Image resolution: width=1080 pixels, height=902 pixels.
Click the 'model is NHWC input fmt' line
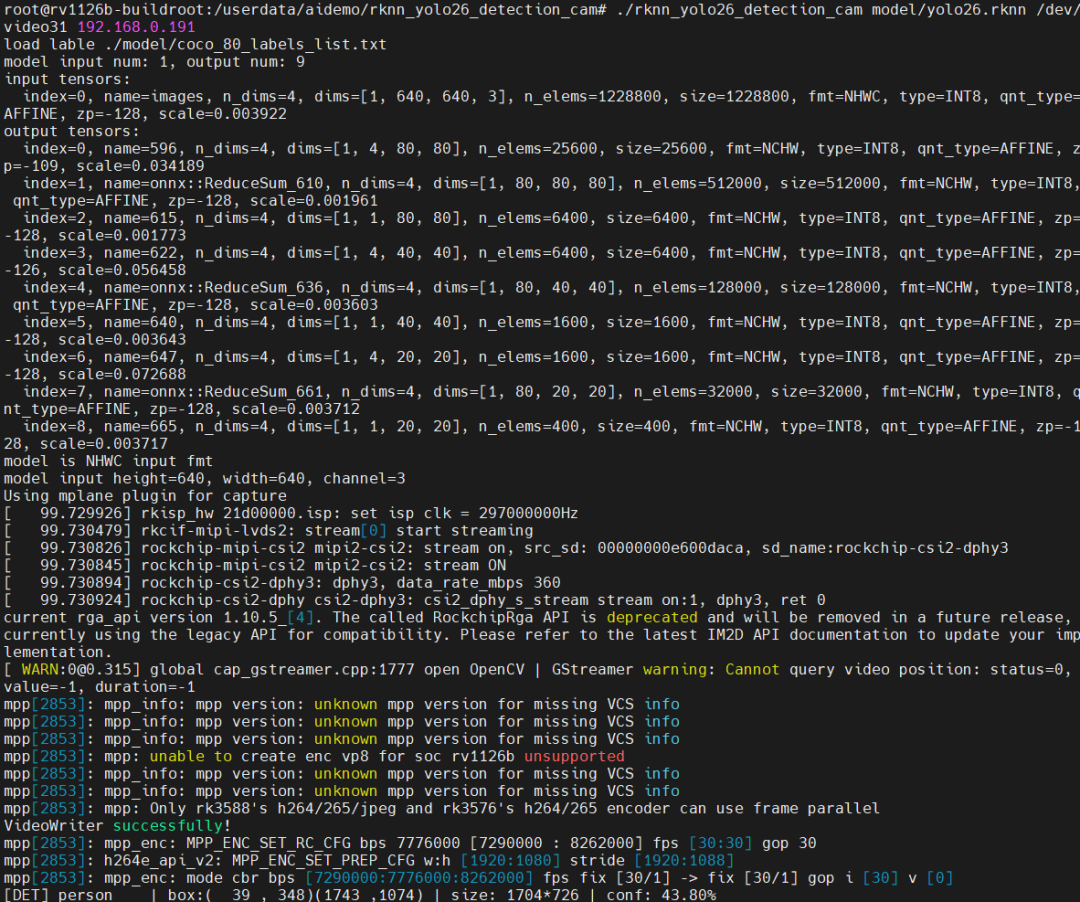pos(108,461)
